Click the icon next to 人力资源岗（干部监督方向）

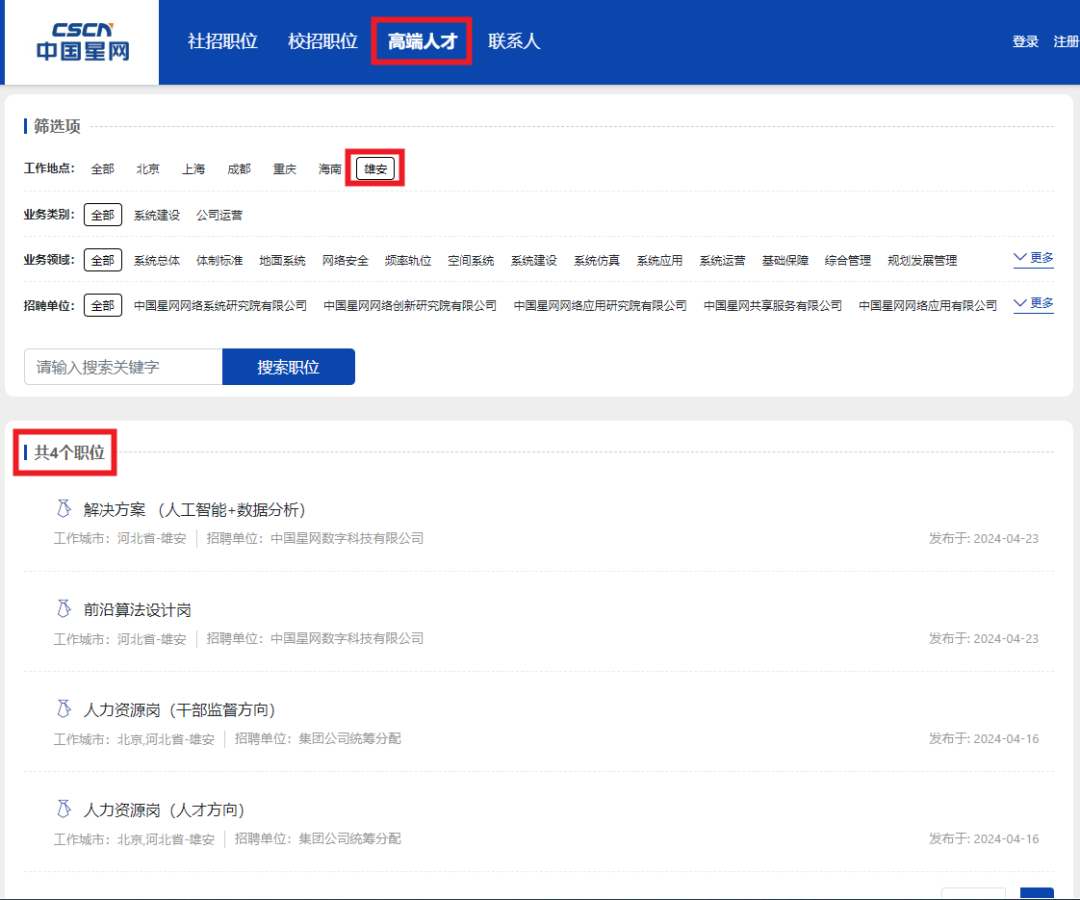[63, 709]
